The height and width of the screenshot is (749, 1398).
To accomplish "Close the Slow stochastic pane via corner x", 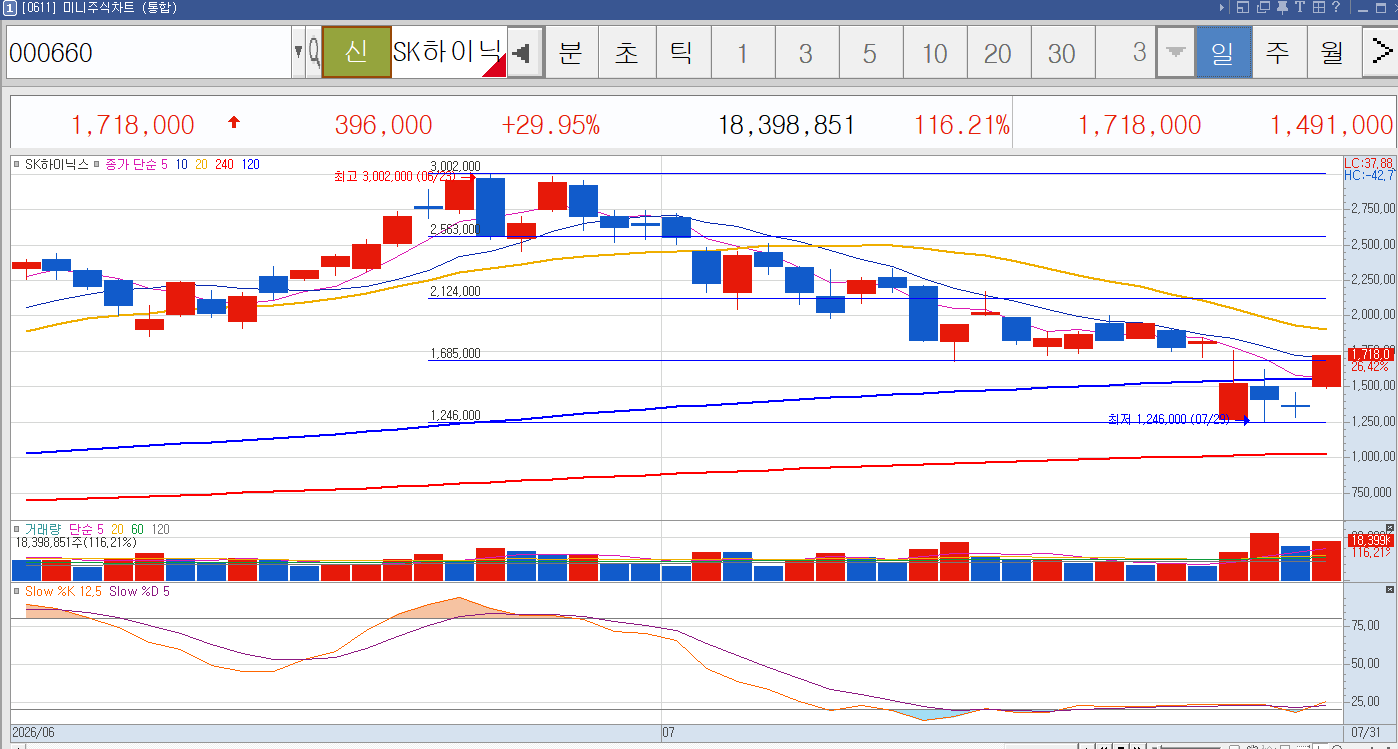I will 1389,588.
